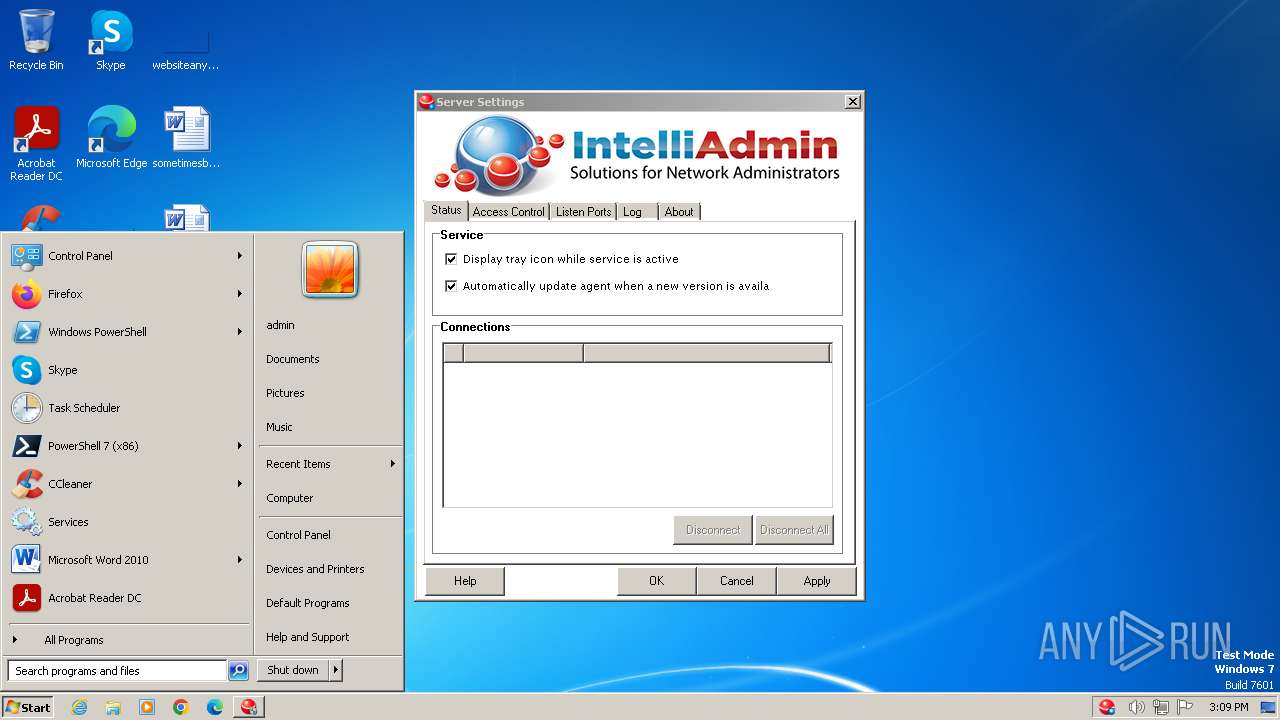Expand Control Panel submenu arrow in Start menu

click(x=240, y=256)
